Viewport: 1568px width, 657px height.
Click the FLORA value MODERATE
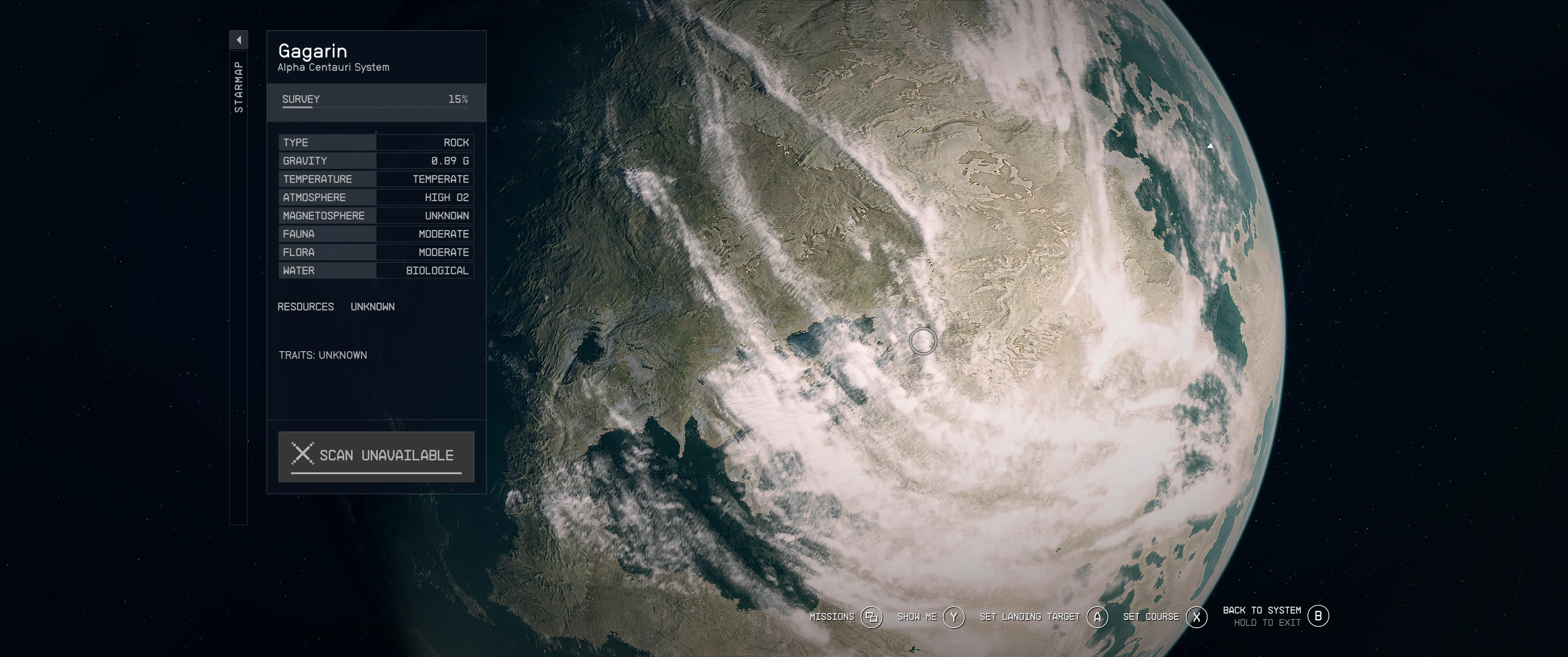tap(444, 252)
